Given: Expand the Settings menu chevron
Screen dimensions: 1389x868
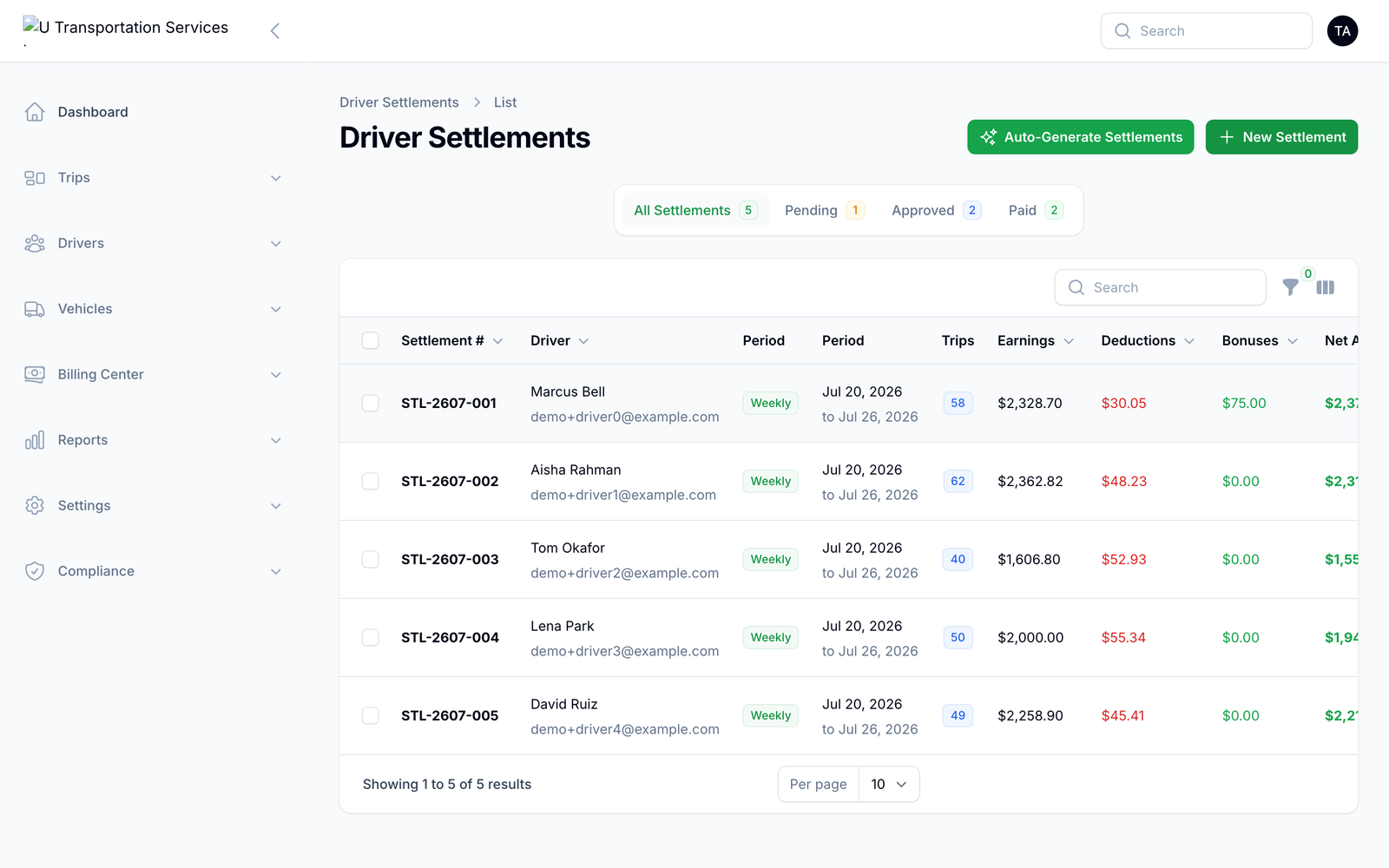Looking at the screenshot, I should [x=276, y=505].
